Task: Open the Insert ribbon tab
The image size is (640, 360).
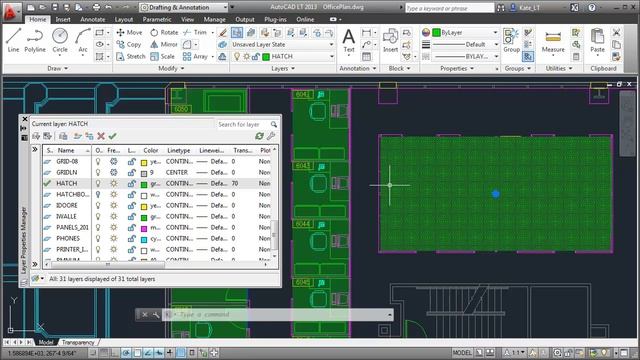Action: tap(63, 19)
